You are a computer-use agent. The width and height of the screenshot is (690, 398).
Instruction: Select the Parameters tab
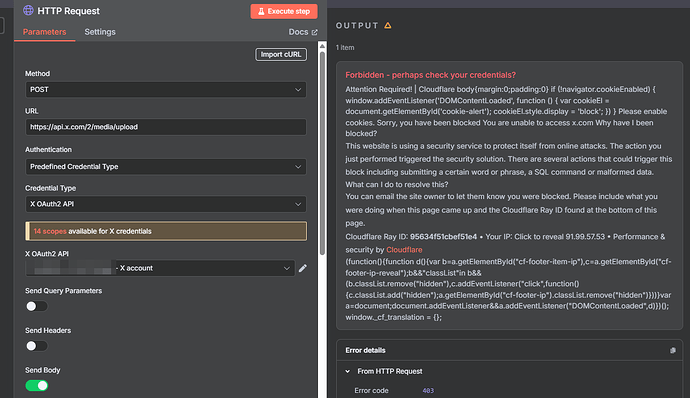pyautogui.click(x=44, y=32)
